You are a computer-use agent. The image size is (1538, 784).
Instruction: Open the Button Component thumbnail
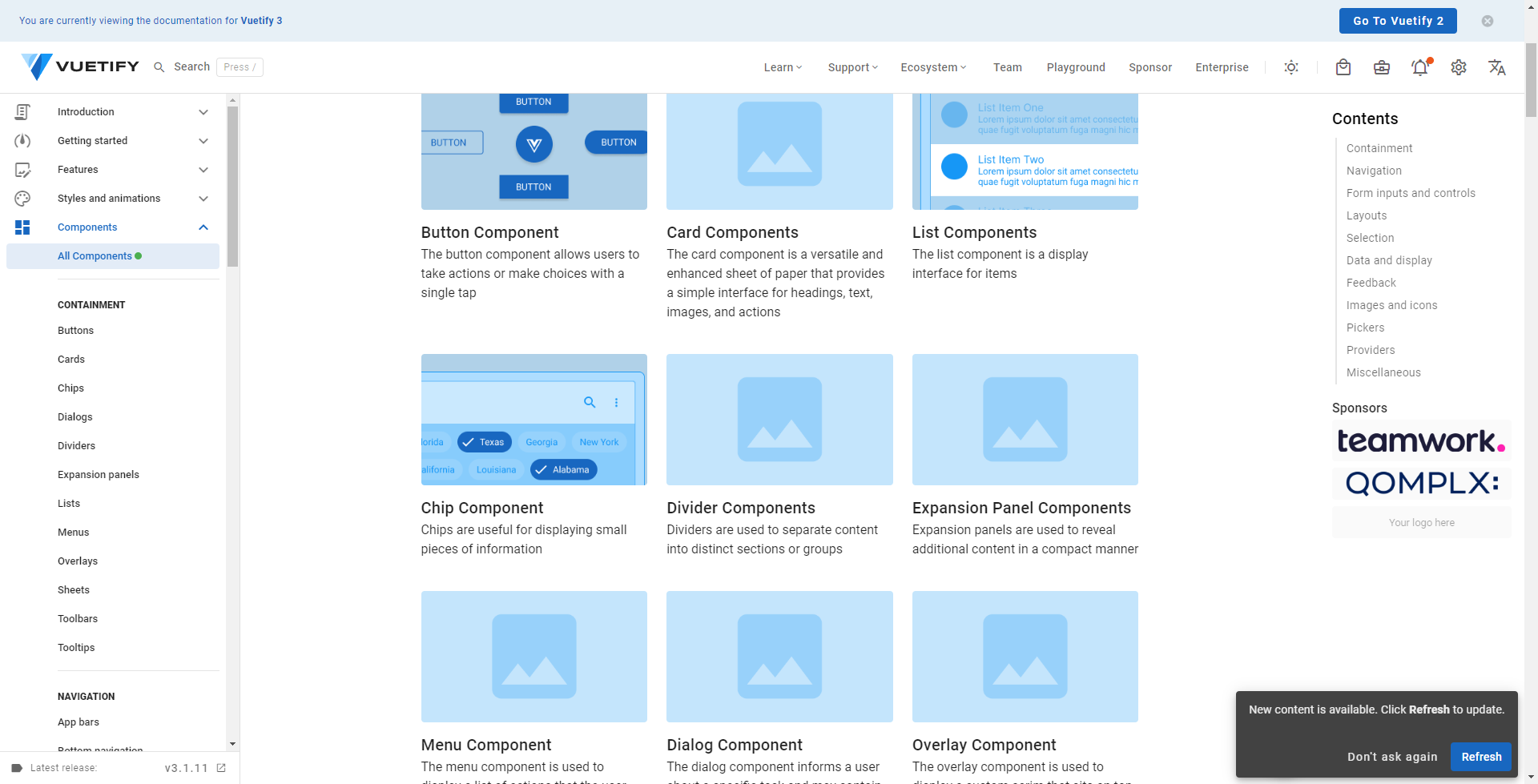534,151
